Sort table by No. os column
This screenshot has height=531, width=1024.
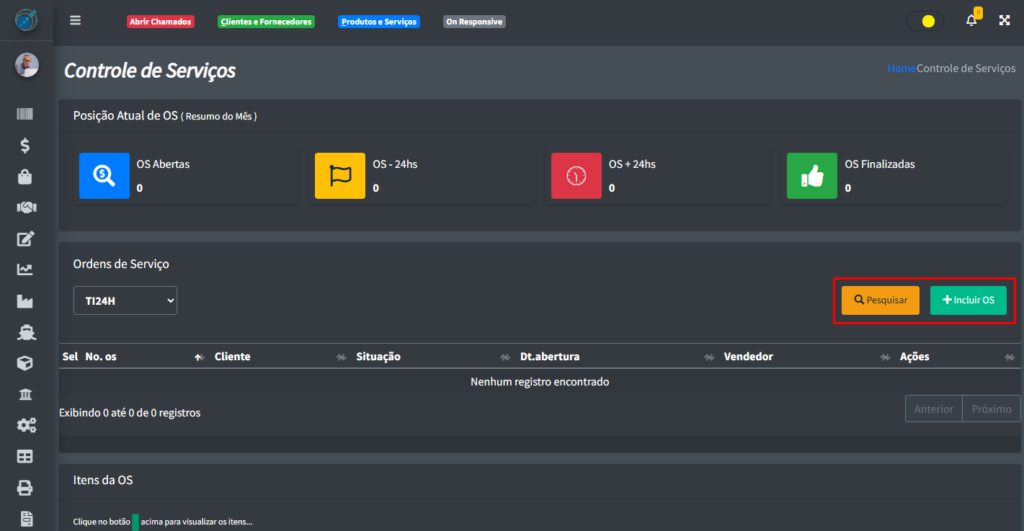[x=101, y=357]
